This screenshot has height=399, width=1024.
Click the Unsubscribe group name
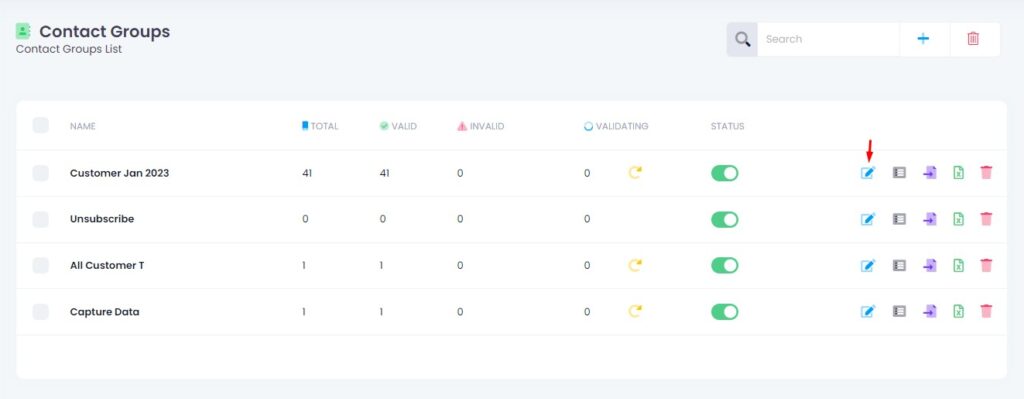[x=102, y=219]
